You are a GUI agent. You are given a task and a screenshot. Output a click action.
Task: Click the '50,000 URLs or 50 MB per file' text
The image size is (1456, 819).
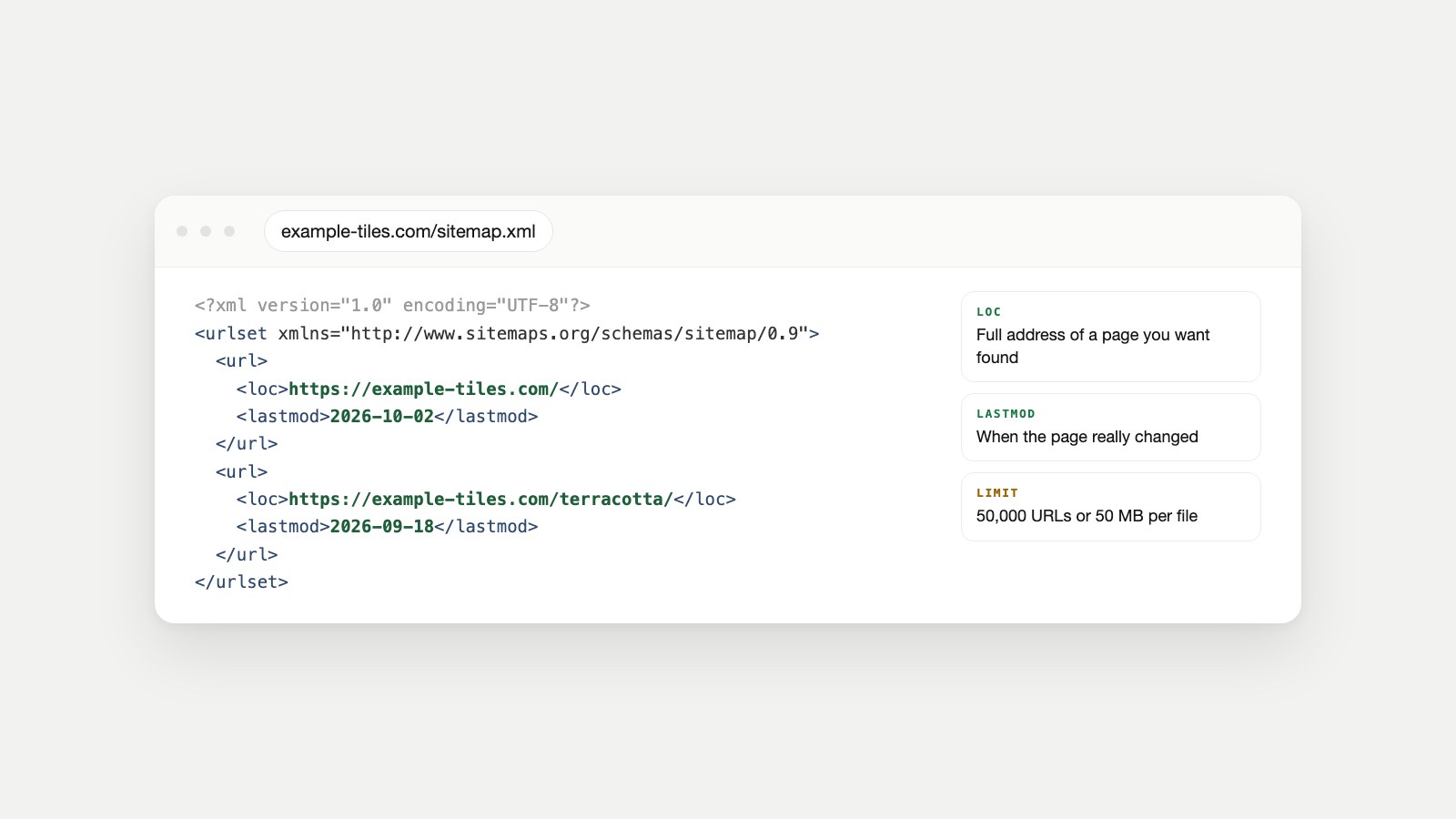1087,516
